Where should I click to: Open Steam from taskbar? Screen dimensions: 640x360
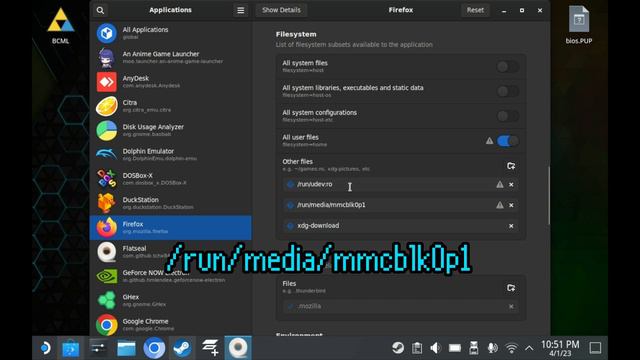coord(182,348)
